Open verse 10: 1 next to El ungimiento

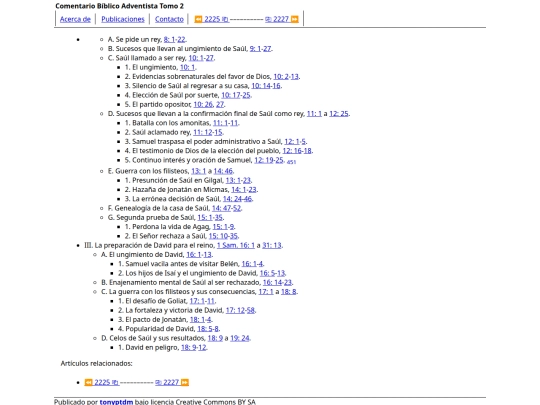(x=187, y=68)
